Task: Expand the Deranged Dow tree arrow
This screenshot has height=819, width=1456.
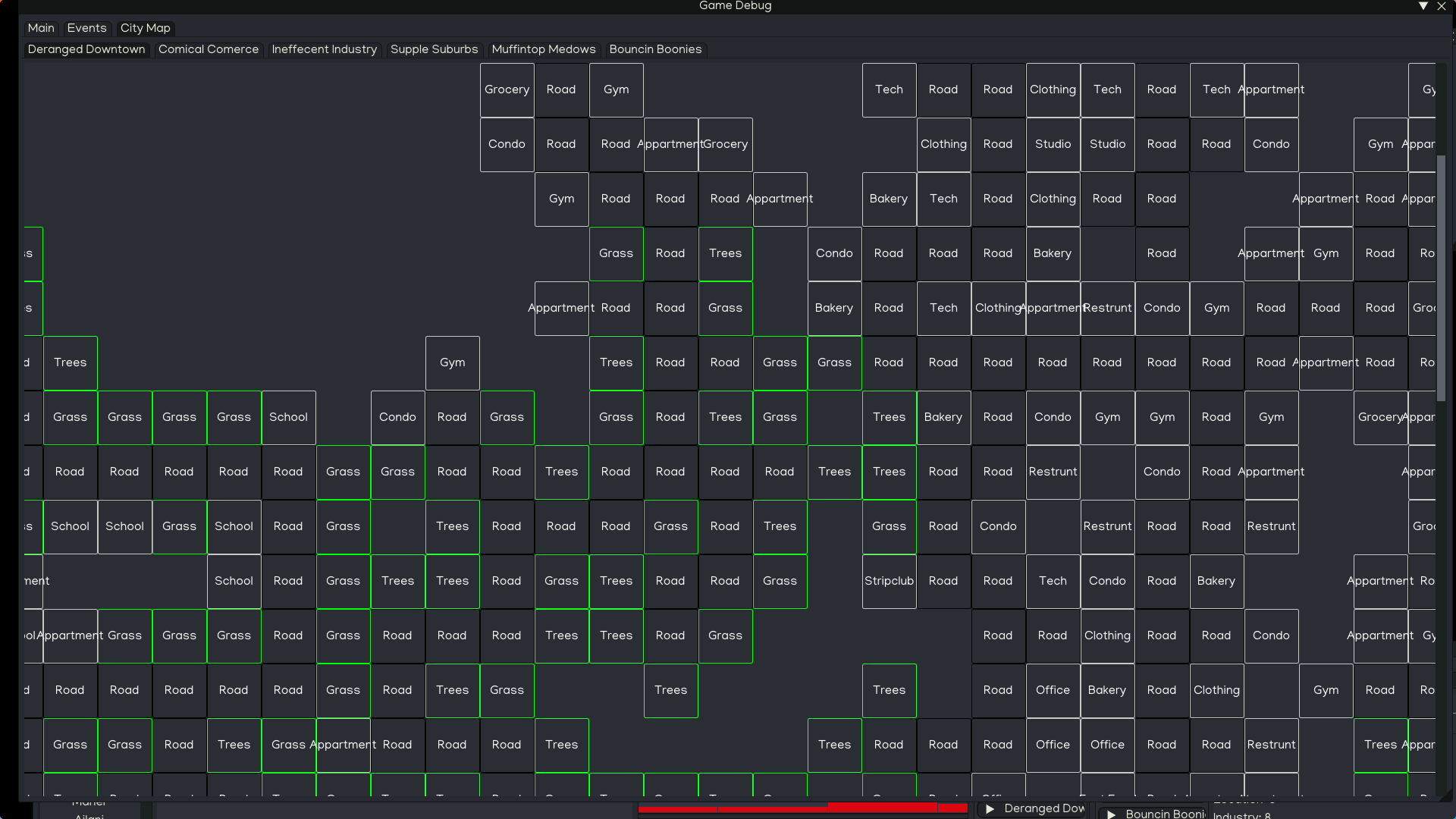Action: click(x=990, y=809)
